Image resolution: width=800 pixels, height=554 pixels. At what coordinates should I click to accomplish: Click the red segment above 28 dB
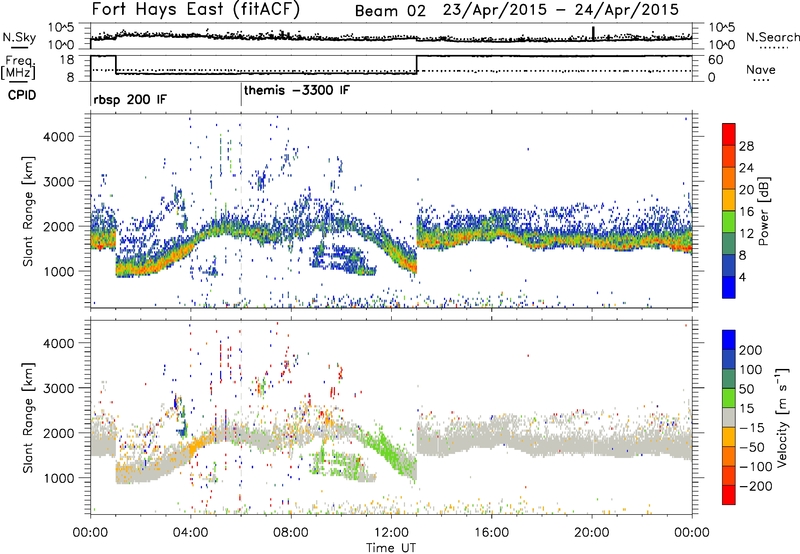[x=729, y=134]
